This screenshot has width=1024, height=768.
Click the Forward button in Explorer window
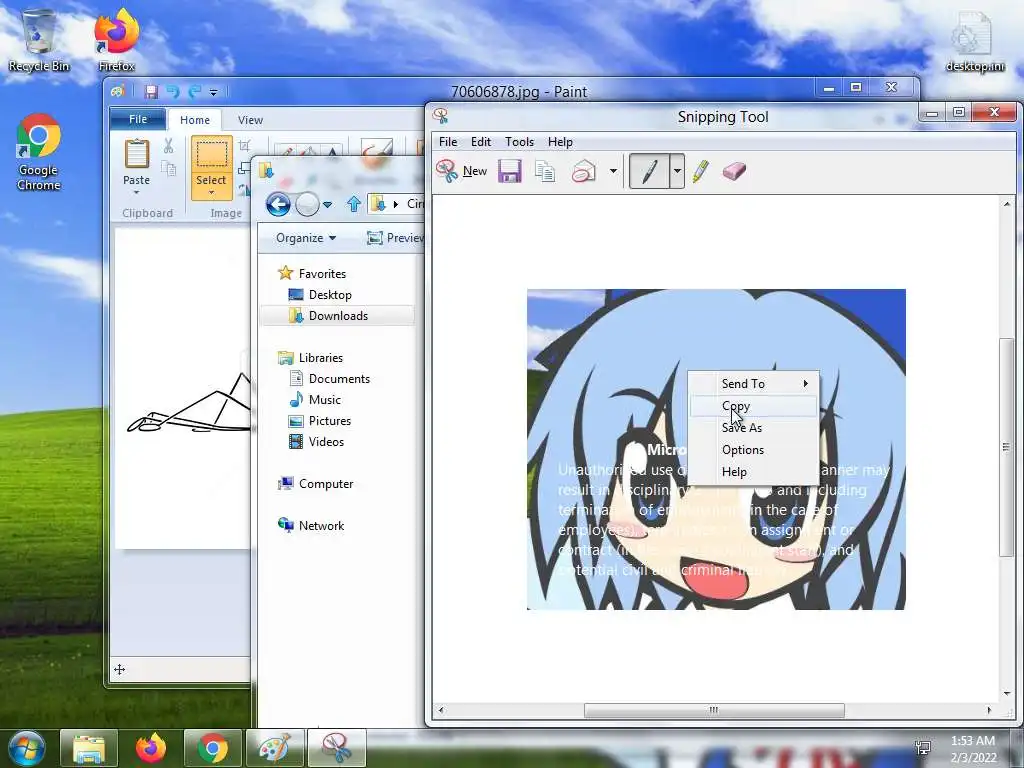tap(307, 204)
